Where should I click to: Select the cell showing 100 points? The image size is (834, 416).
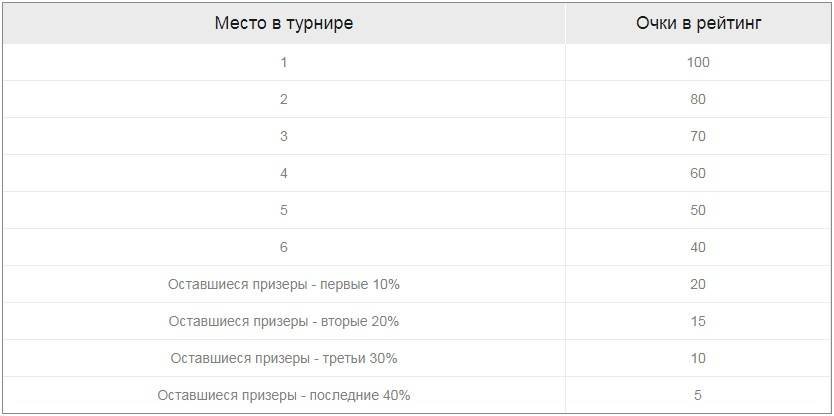click(x=698, y=62)
